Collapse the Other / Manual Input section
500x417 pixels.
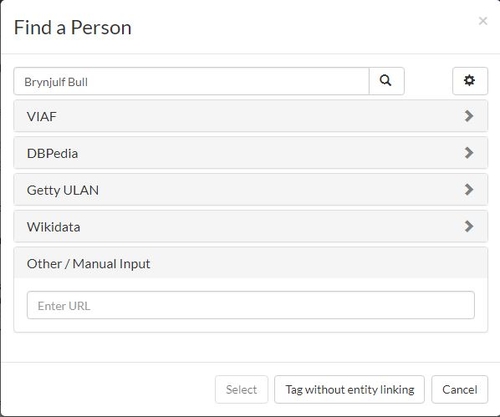250,263
